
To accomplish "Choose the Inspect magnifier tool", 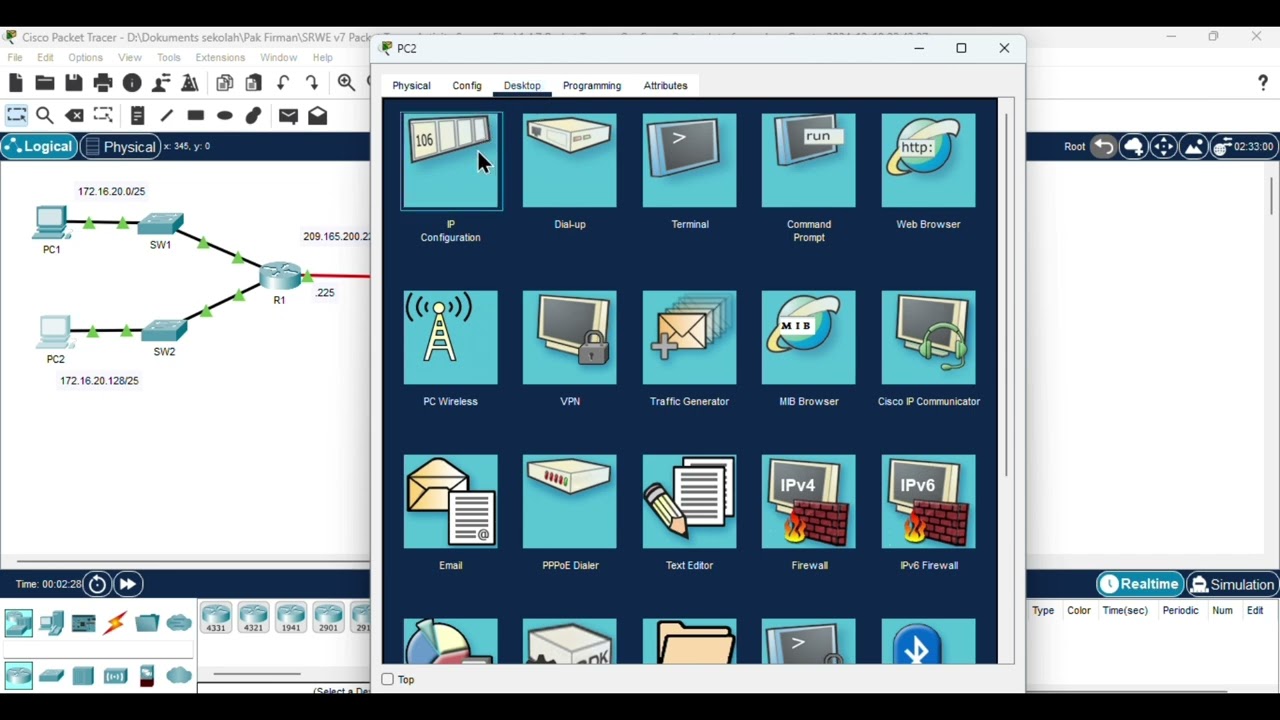I will pos(45,116).
